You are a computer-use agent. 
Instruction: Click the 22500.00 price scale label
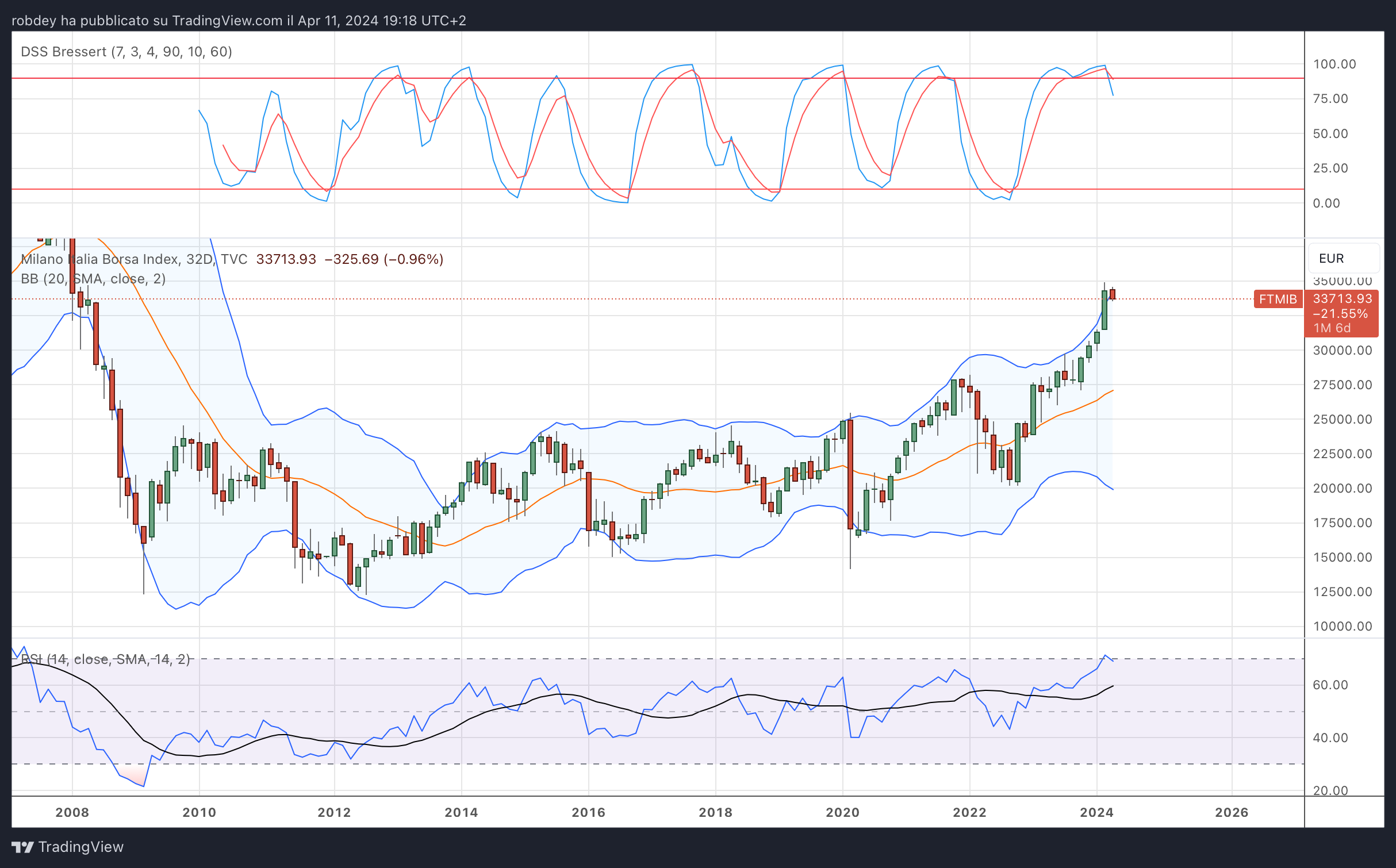[x=1343, y=454]
